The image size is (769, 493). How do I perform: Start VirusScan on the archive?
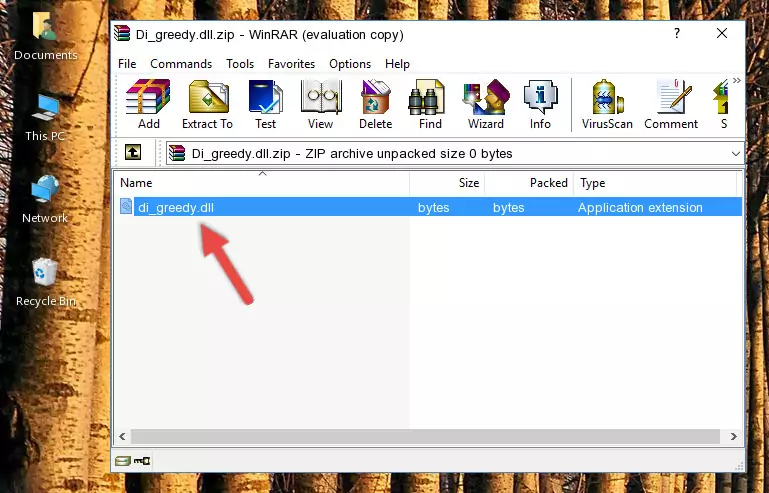[x=607, y=104]
